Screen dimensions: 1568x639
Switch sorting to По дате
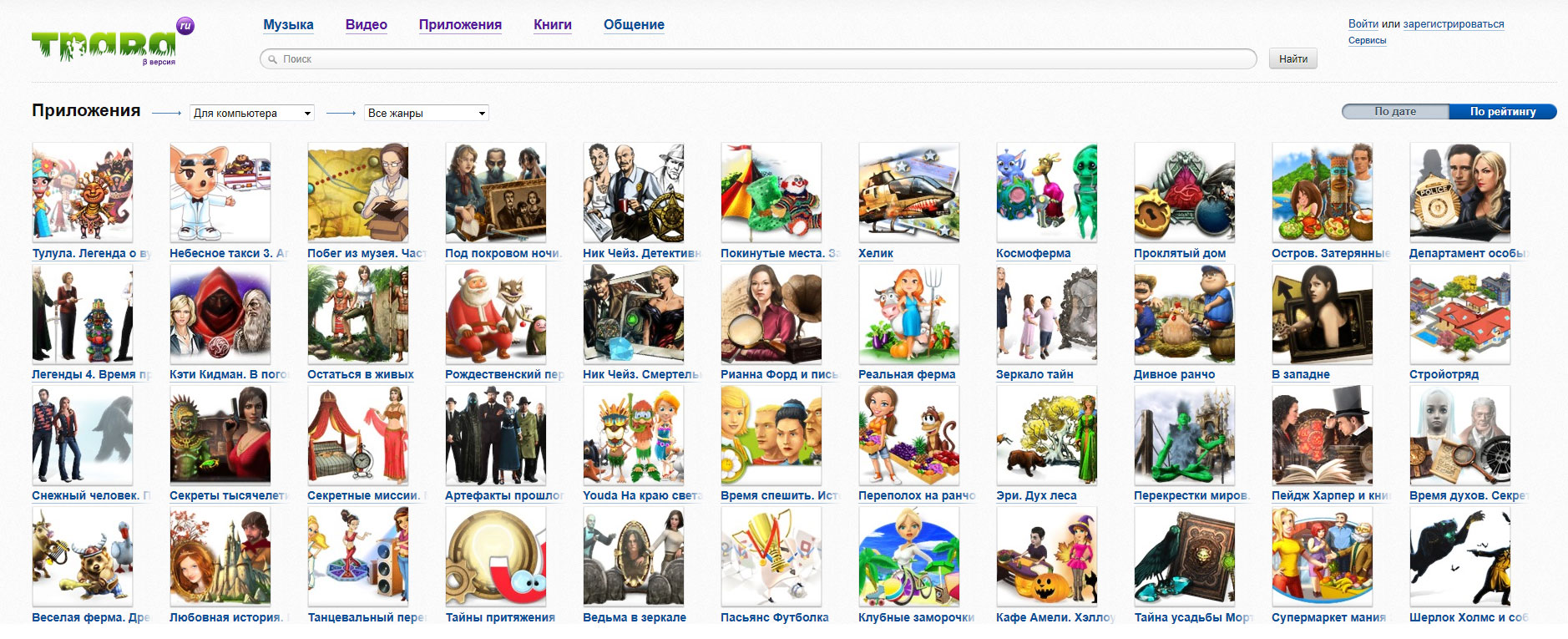(1394, 112)
